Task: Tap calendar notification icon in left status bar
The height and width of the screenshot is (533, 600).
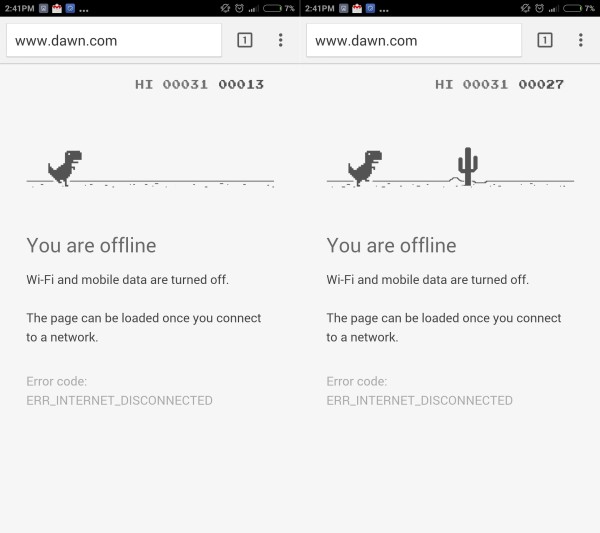Action: click(57, 8)
